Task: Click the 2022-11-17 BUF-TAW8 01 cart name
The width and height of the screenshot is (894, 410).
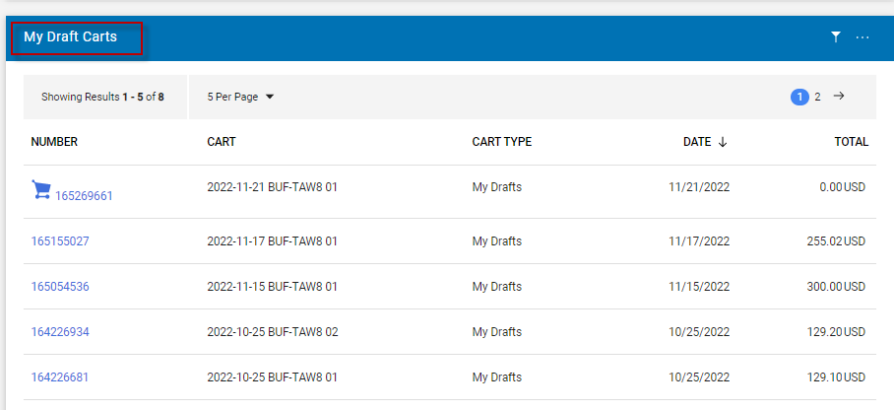Action: pyautogui.click(x=272, y=241)
